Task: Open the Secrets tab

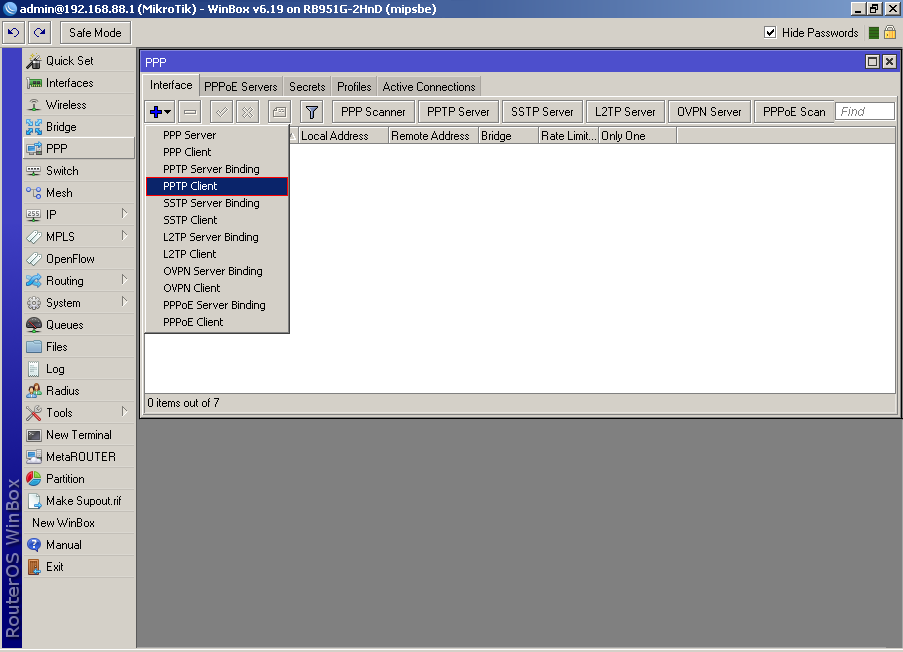Action: coord(307,87)
